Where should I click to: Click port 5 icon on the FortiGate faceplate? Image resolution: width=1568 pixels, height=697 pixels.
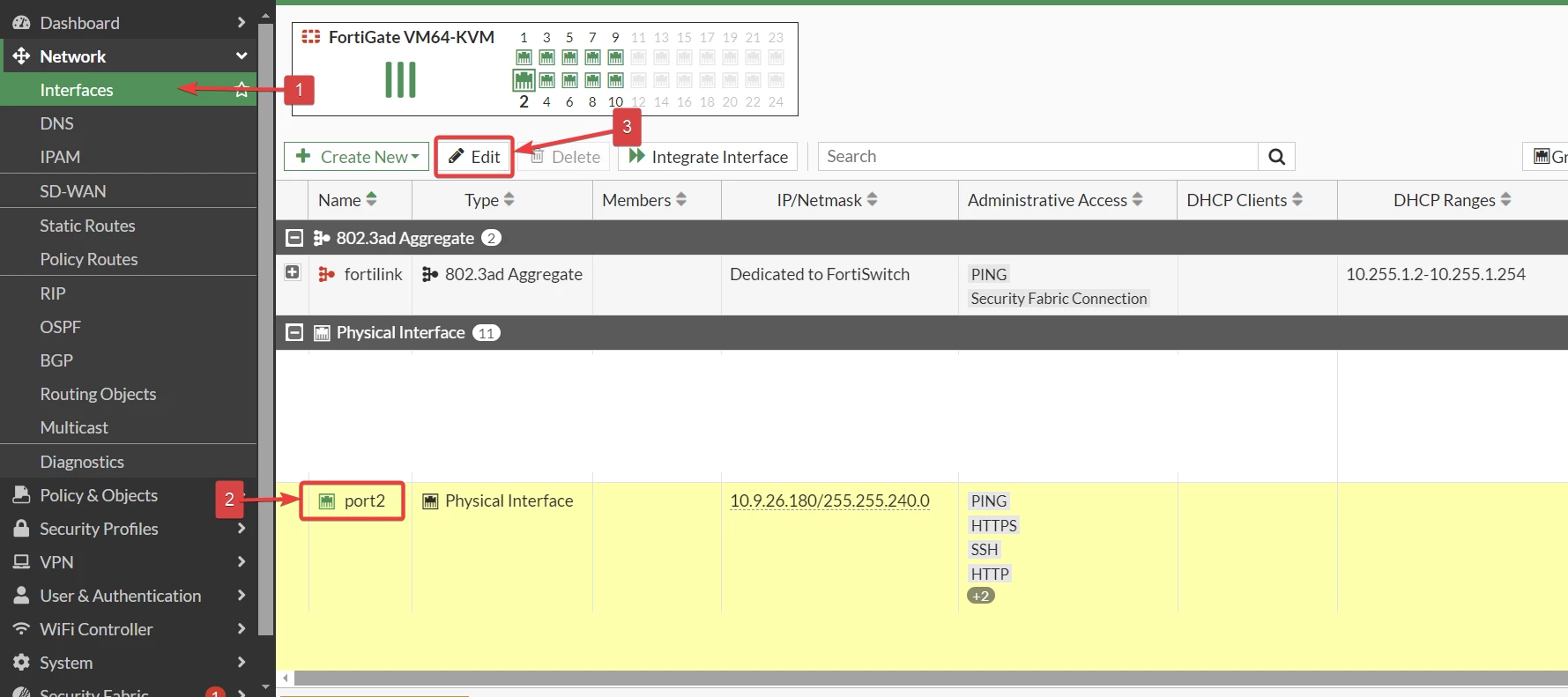pos(569,57)
